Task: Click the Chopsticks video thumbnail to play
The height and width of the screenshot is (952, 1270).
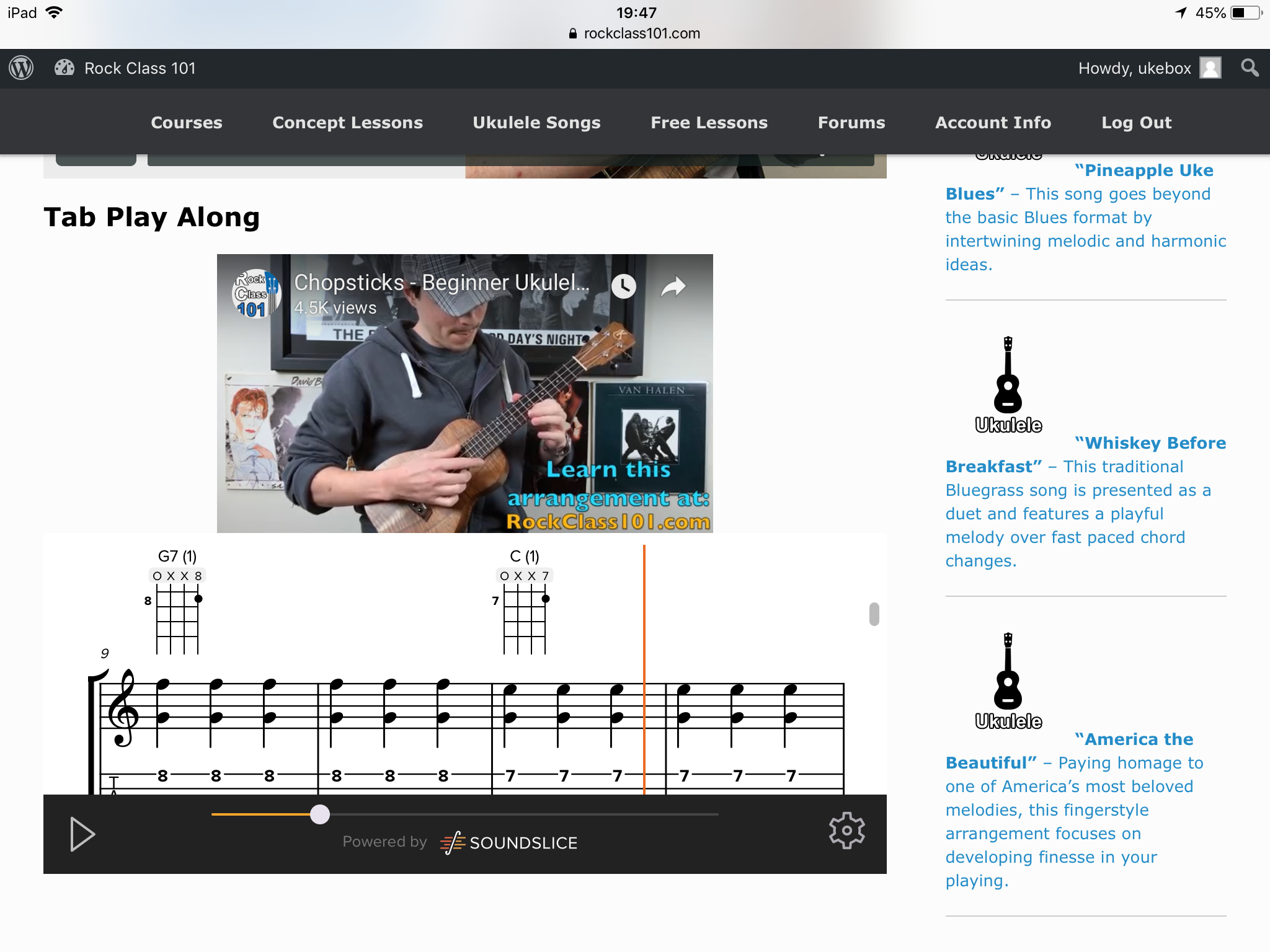Action: (x=465, y=394)
